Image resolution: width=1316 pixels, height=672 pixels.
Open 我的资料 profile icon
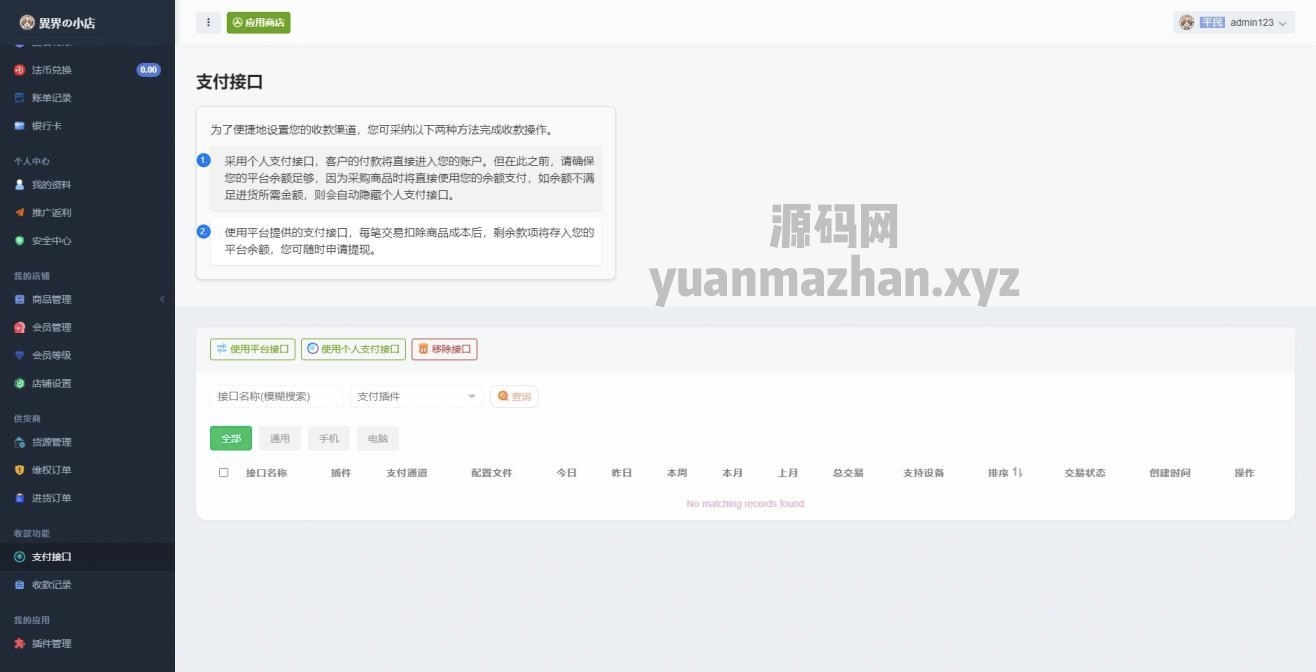(19, 185)
